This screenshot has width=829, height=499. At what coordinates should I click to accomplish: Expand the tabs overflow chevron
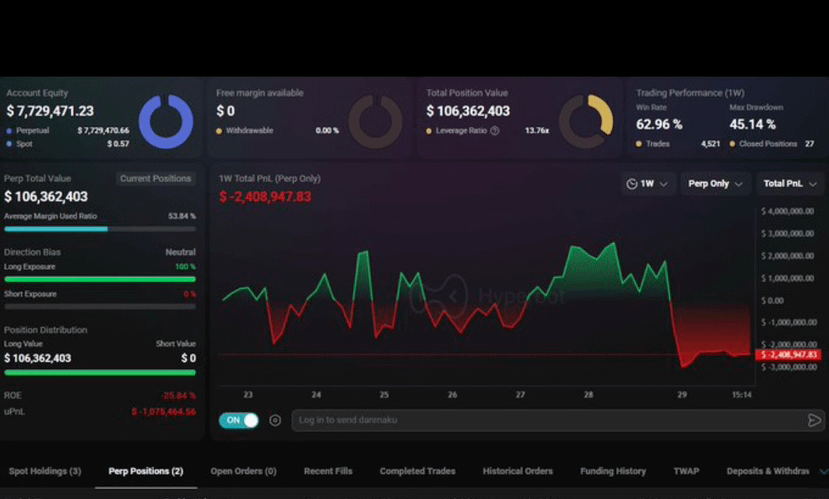click(x=824, y=472)
